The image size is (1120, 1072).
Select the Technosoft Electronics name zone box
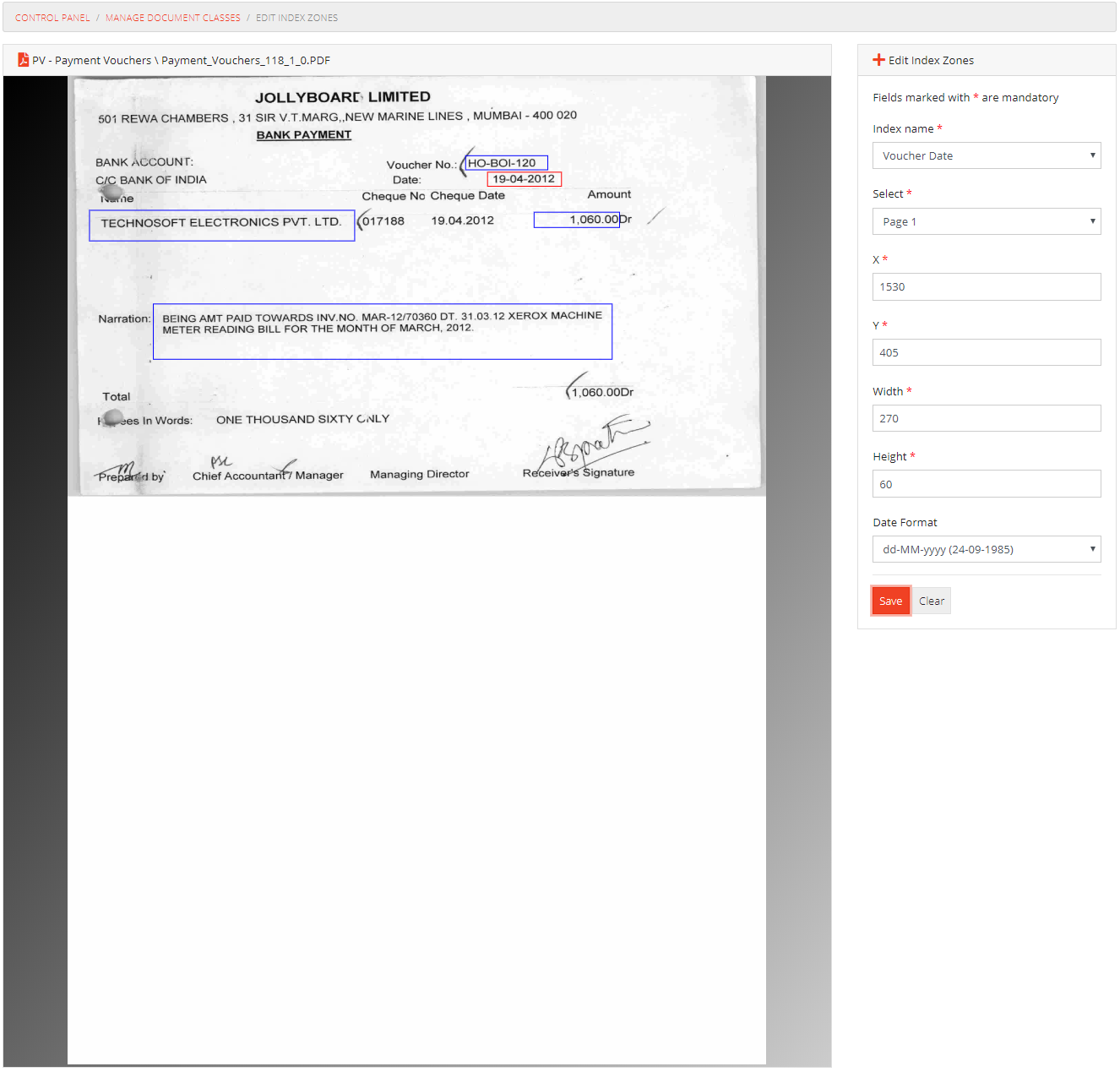[x=222, y=226]
